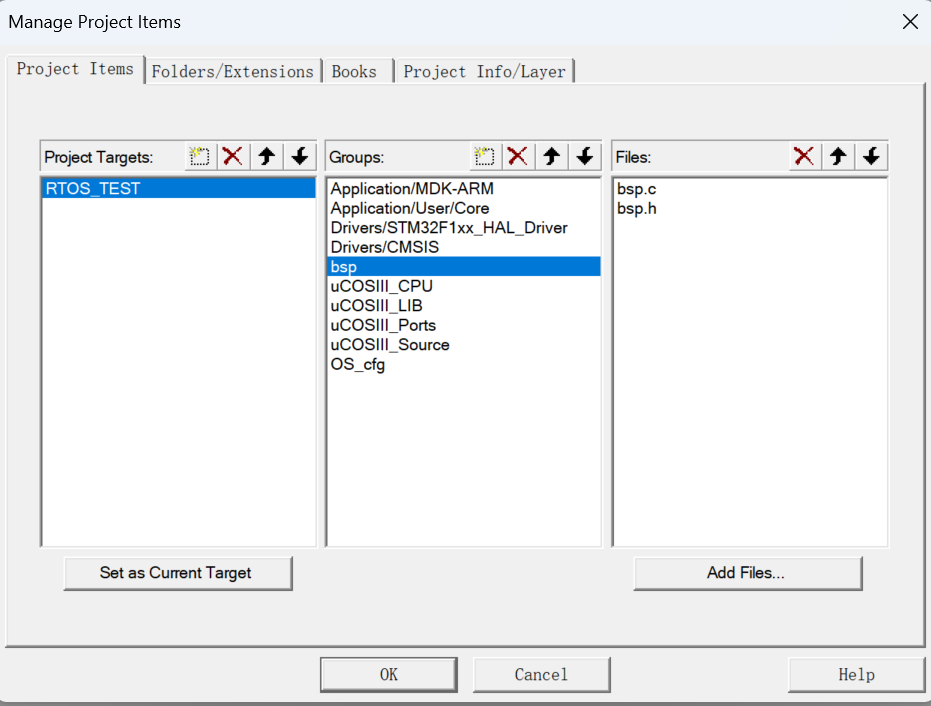Viewport: 931px width, 706px height.
Task: Create a new group
Action: coord(485,157)
